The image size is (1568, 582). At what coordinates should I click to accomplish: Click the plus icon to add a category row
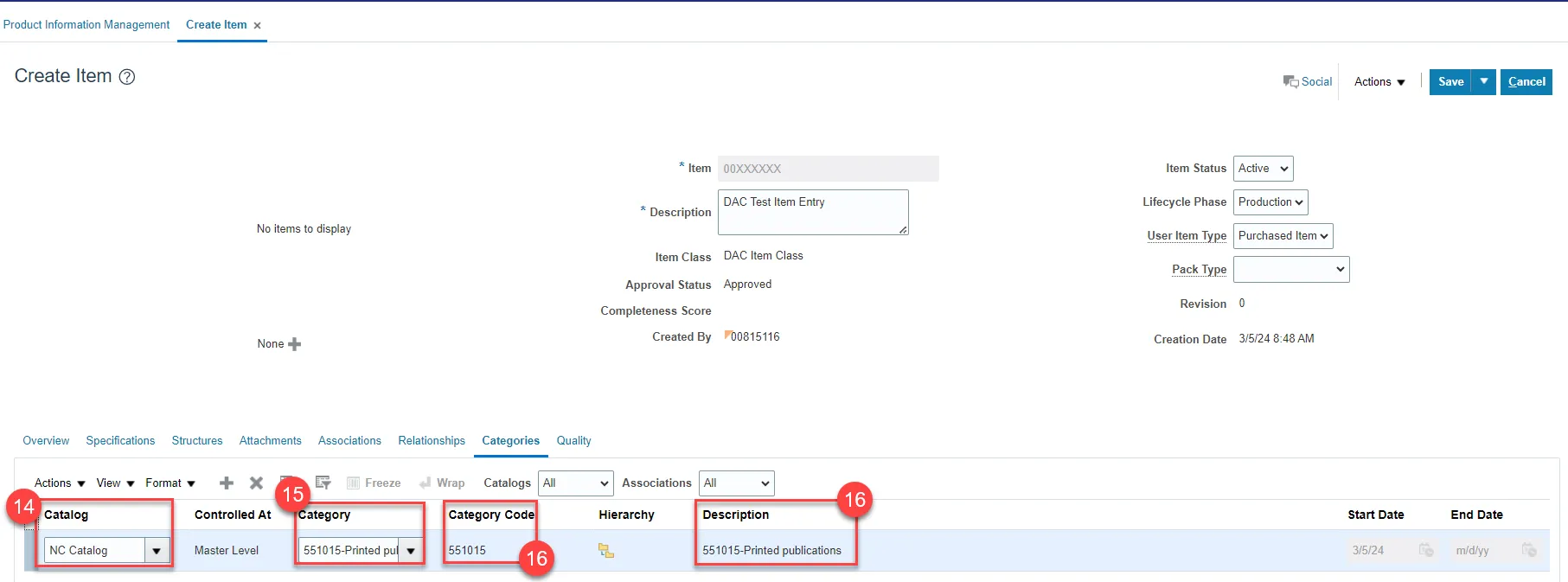[x=227, y=483]
